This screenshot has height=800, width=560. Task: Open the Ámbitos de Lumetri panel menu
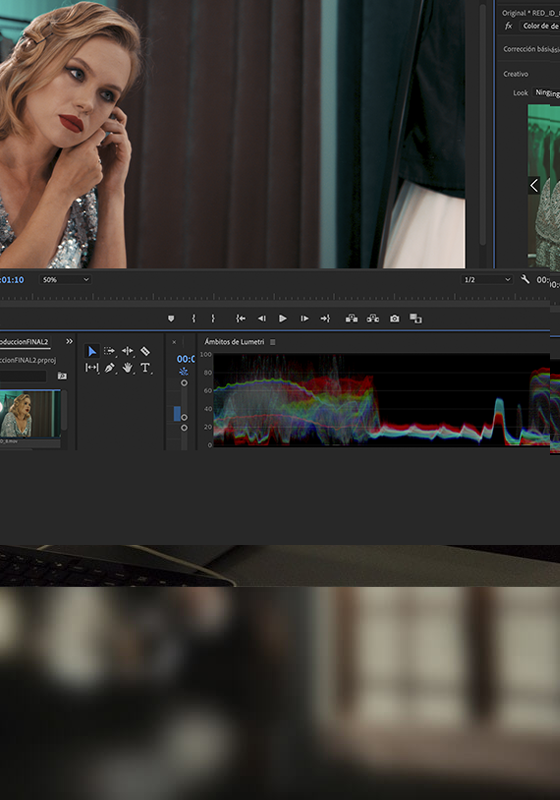273,342
